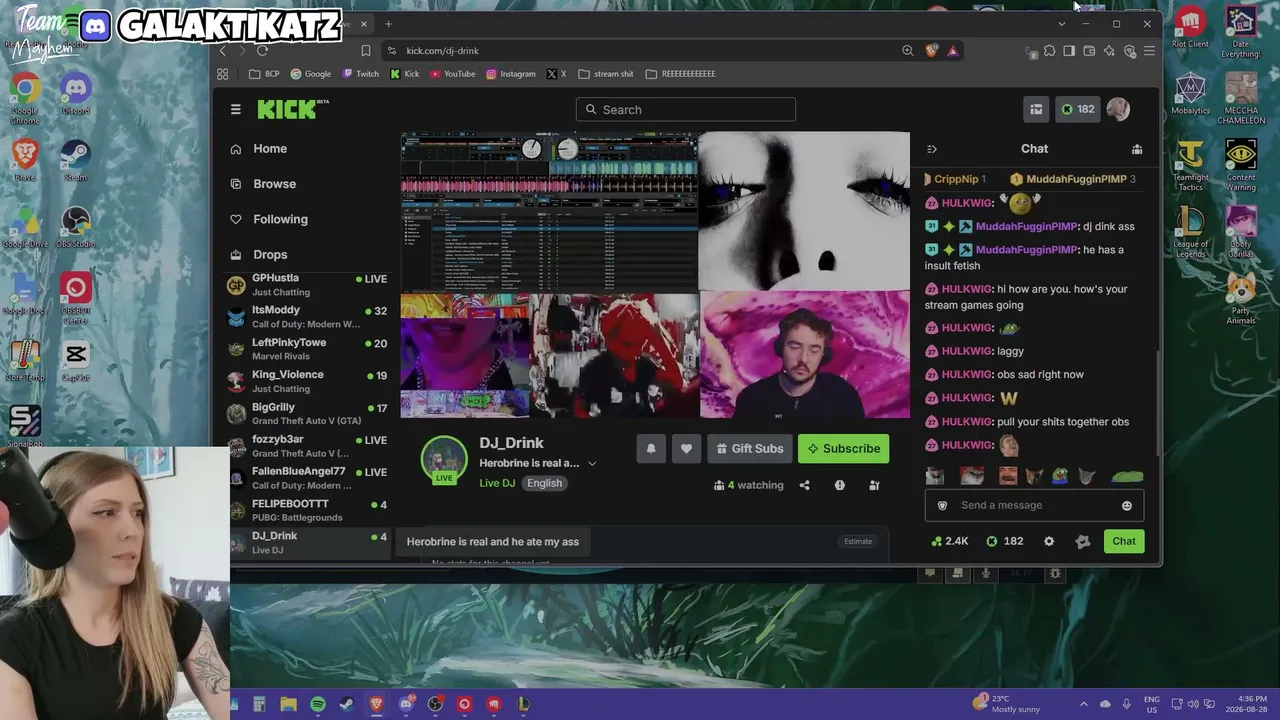Follow DJ_Drink with the heart button

coord(686,449)
